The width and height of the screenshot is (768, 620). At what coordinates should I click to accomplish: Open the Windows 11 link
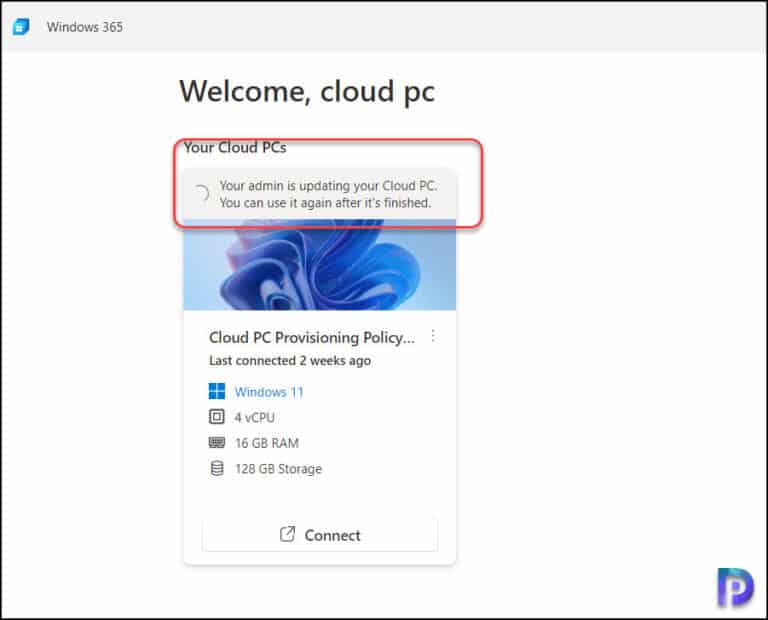point(269,392)
